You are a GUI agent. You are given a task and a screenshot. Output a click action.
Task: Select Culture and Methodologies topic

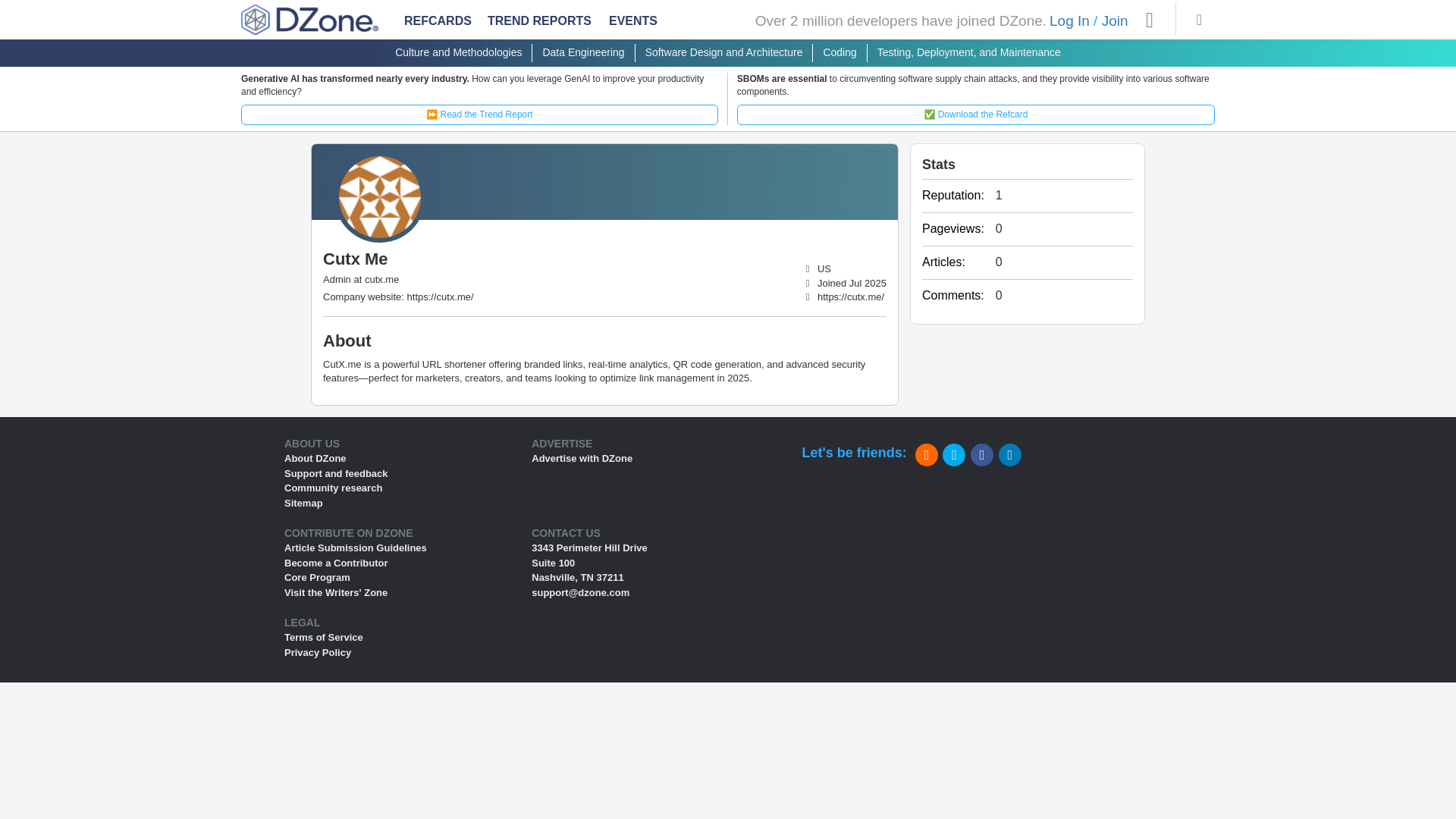(x=458, y=52)
